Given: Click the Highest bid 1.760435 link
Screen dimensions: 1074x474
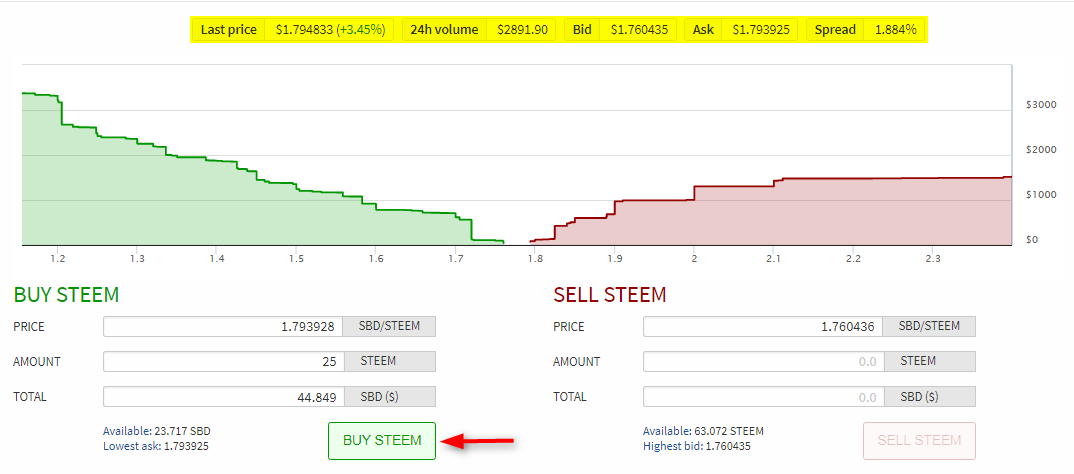Looking at the screenshot, I should (x=697, y=446).
